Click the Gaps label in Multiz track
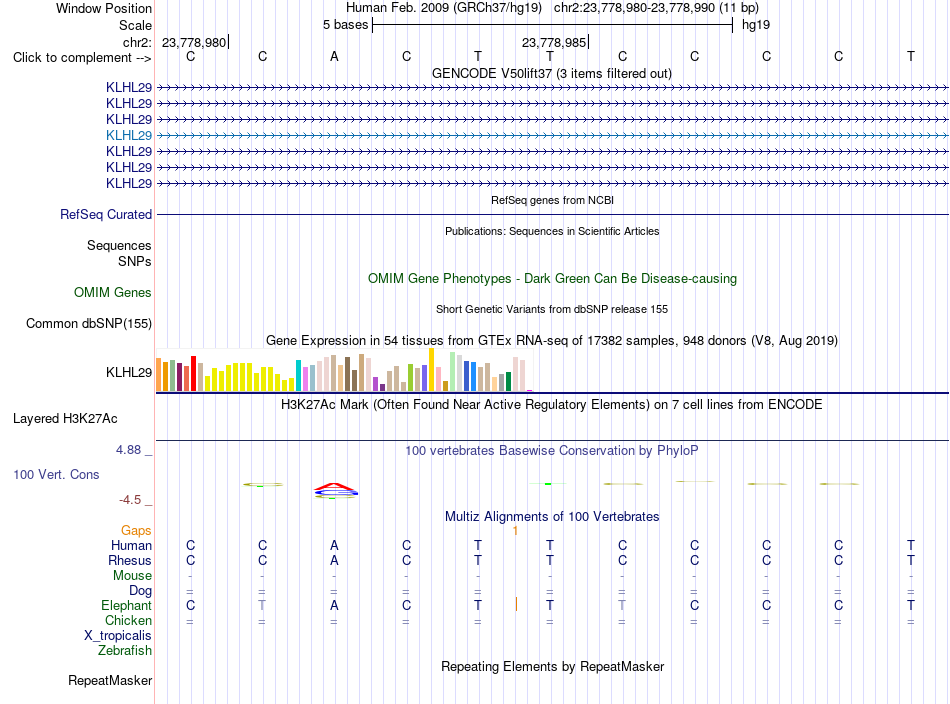 136,531
